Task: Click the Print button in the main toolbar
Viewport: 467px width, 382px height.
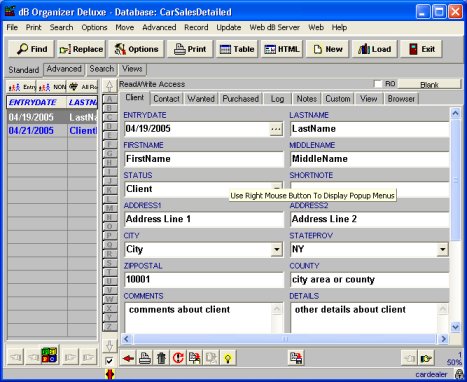Action: point(190,49)
